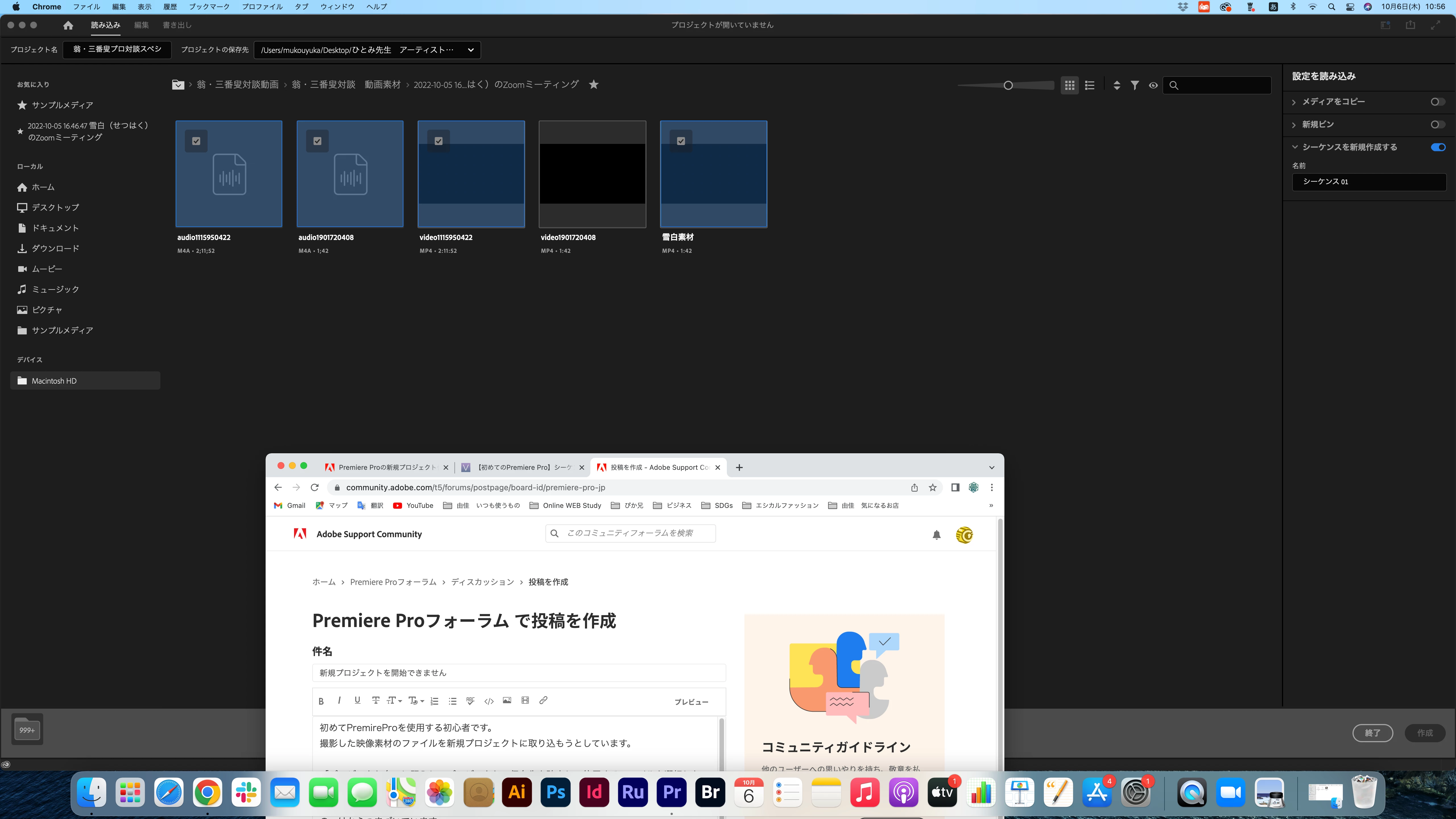Open the media filter options
Screen dimensions: 1456x819
(x=1134, y=85)
